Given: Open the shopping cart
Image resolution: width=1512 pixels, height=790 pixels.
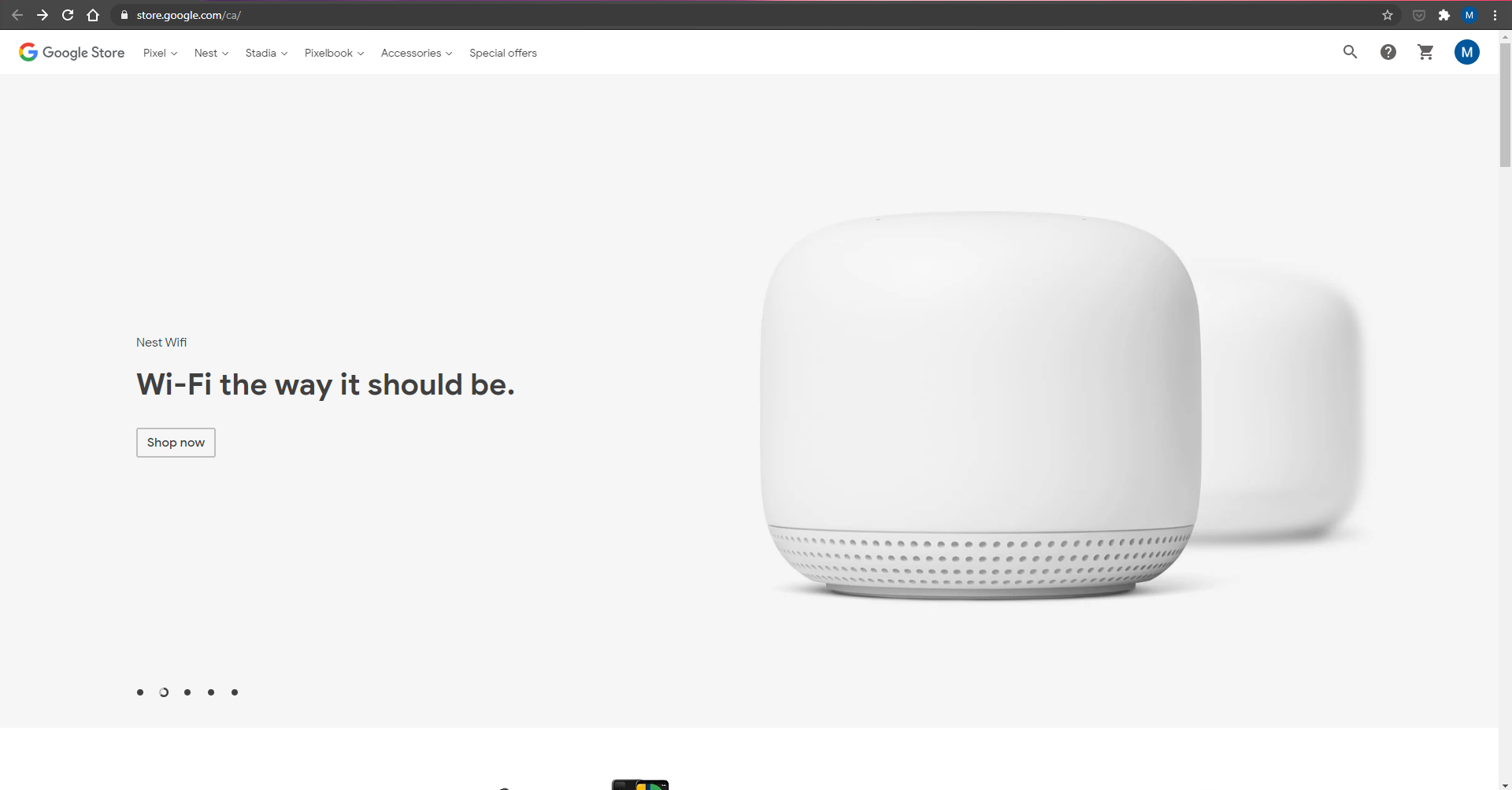Looking at the screenshot, I should click(1425, 52).
